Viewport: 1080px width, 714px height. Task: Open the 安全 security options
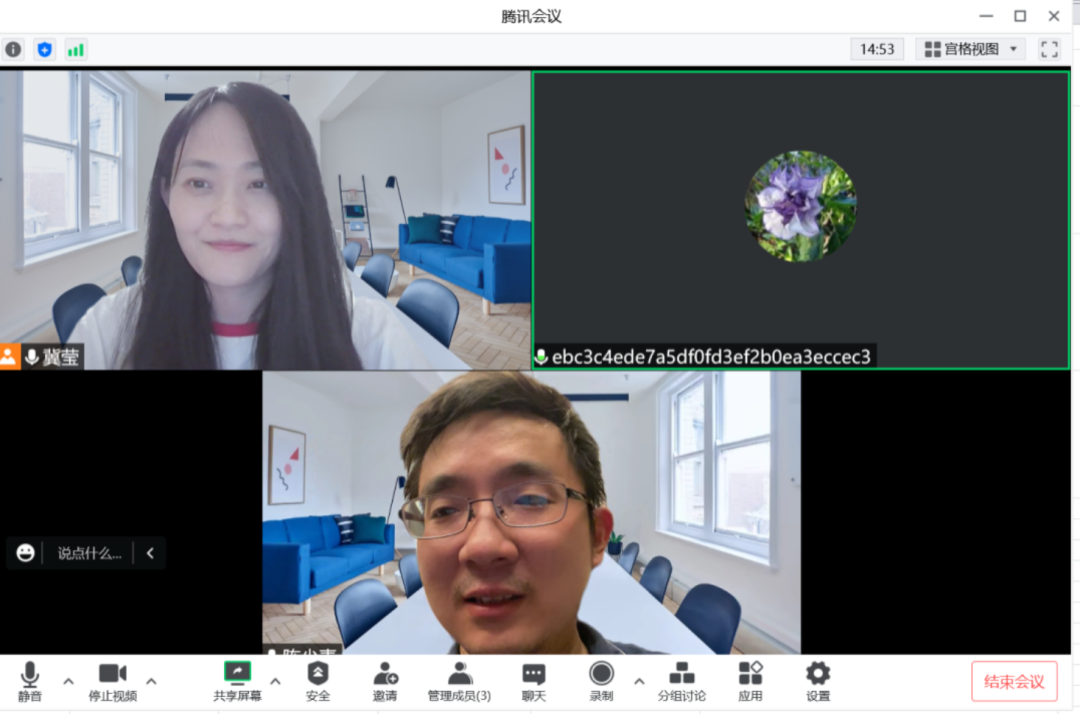point(317,681)
